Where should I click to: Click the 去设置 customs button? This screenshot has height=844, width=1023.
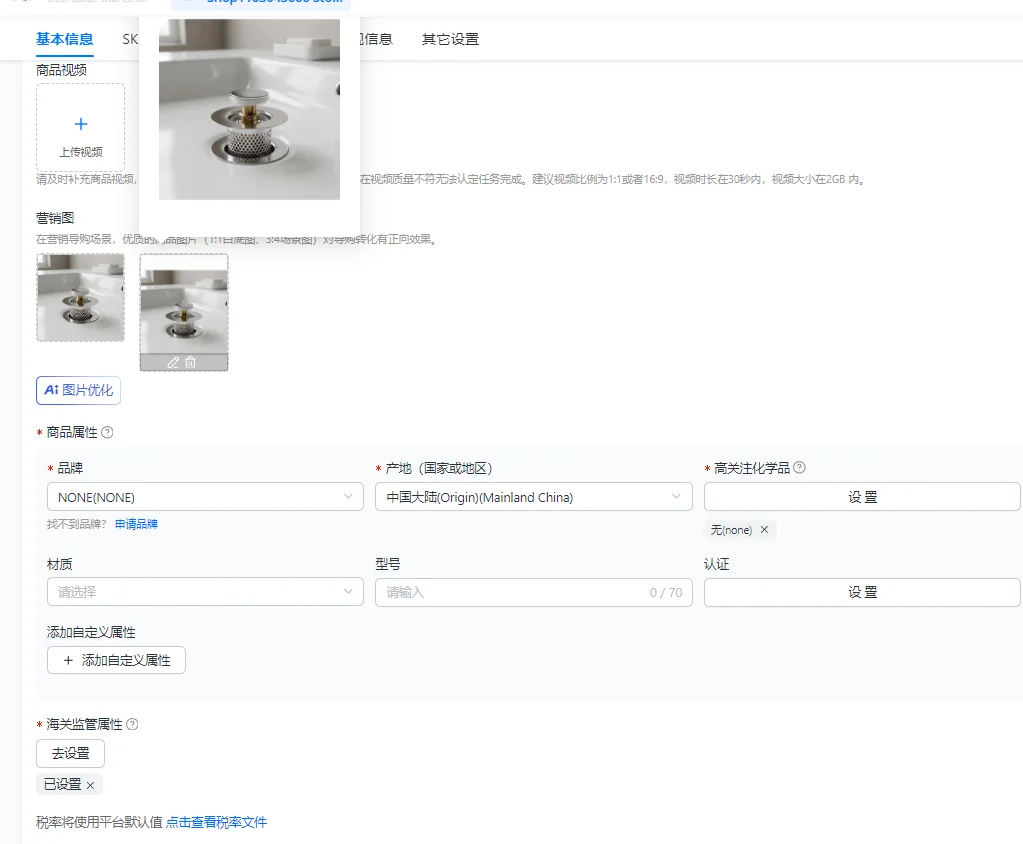click(70, 753)
